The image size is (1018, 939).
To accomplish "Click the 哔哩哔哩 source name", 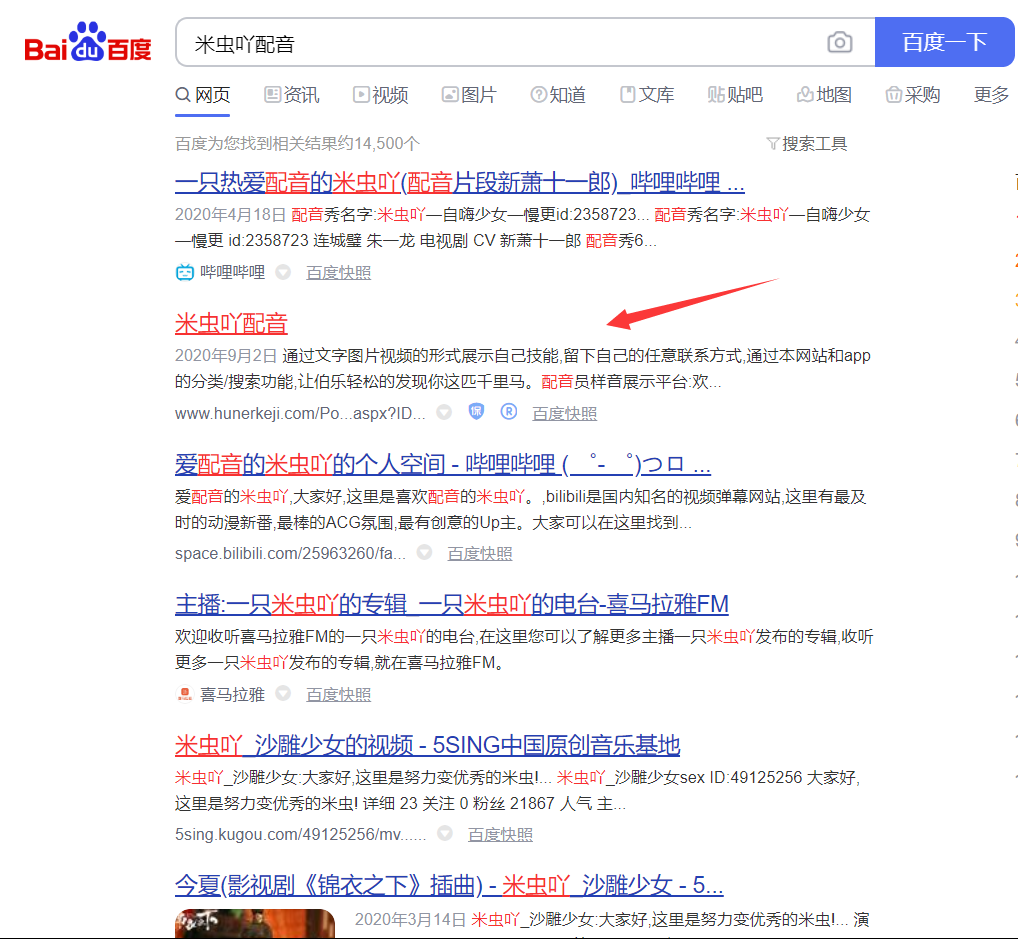I will pyautogui.click(x=232, y=272).
